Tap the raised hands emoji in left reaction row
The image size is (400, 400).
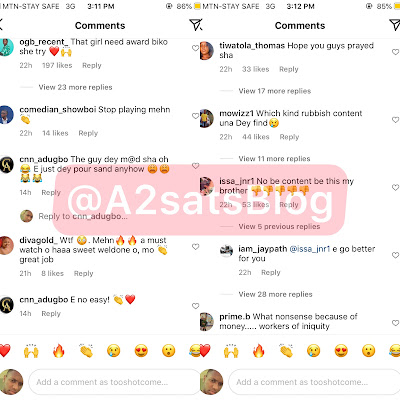point(31,351)
